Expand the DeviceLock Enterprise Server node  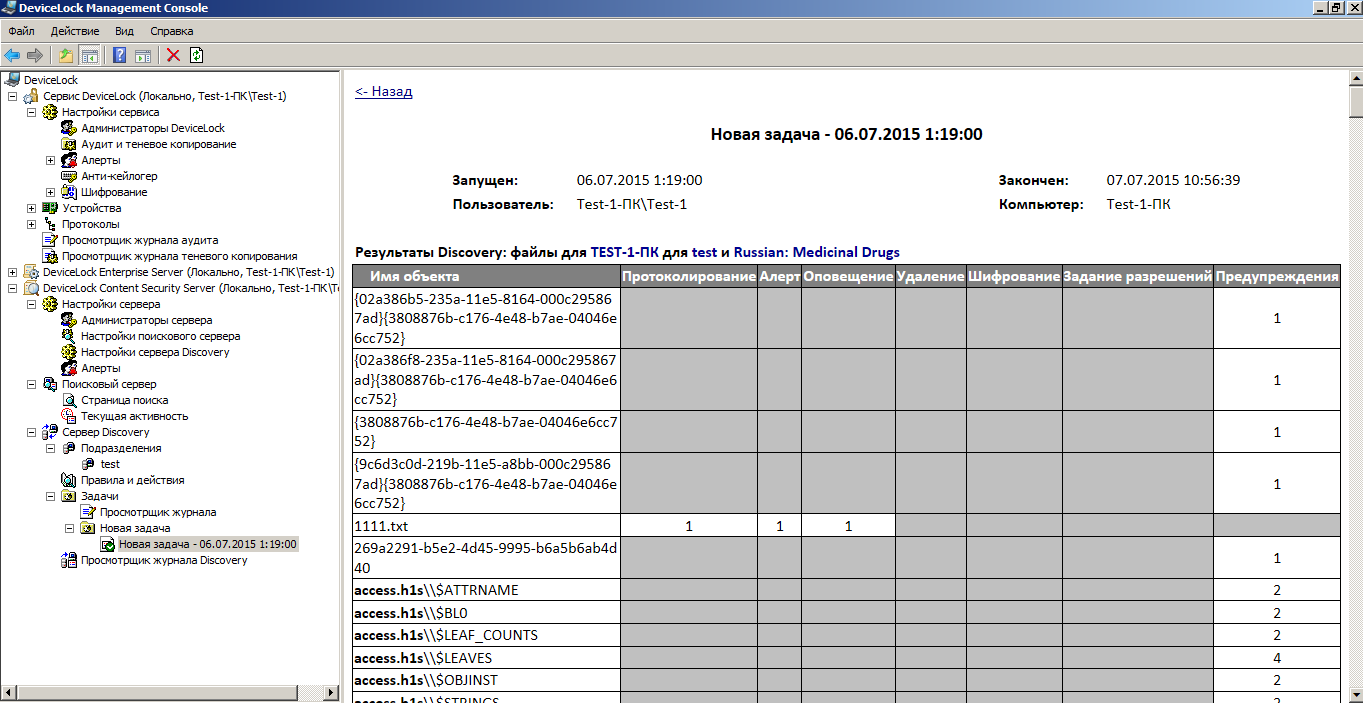tap(12, 272)
